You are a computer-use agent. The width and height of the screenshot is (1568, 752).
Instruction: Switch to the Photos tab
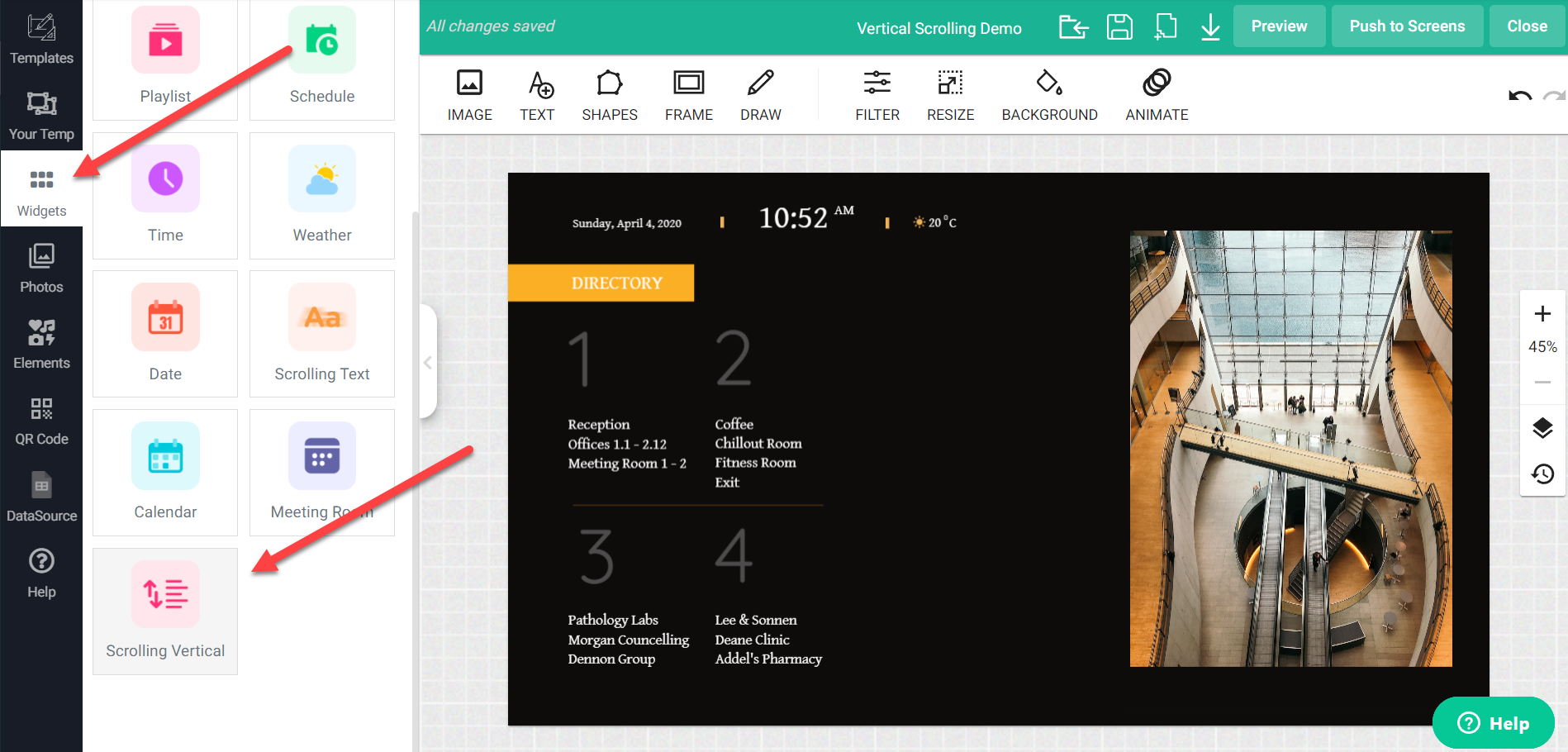[41, 269]
